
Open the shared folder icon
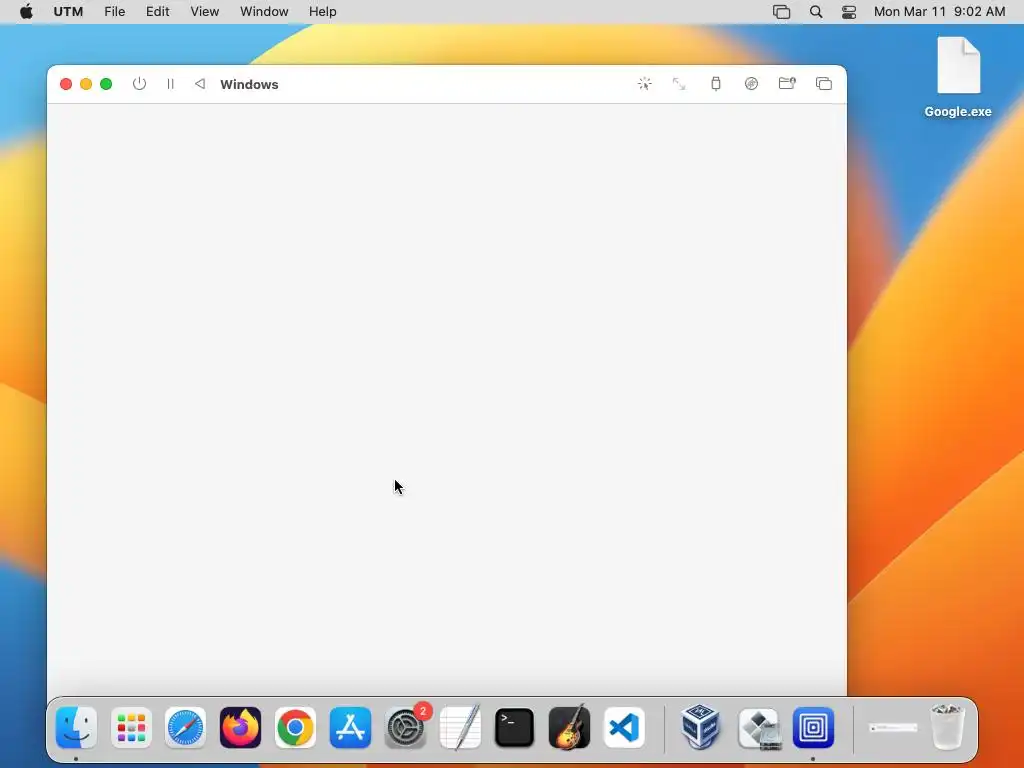pyautogui.click(x=787, y=83)
